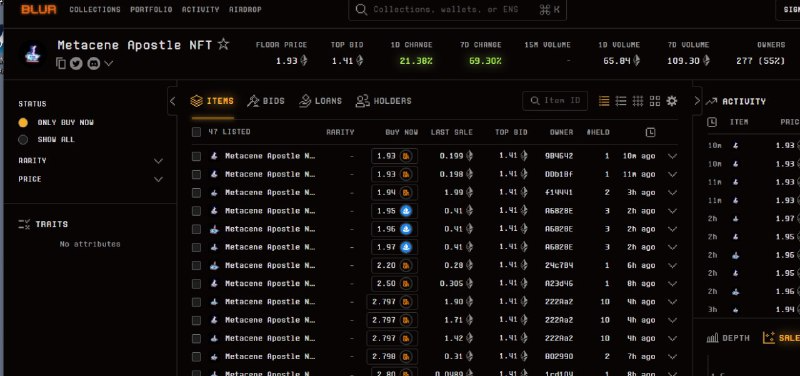Switch to detailed list view icon
This screenshot has width=800, height=376.
[621, 101]
